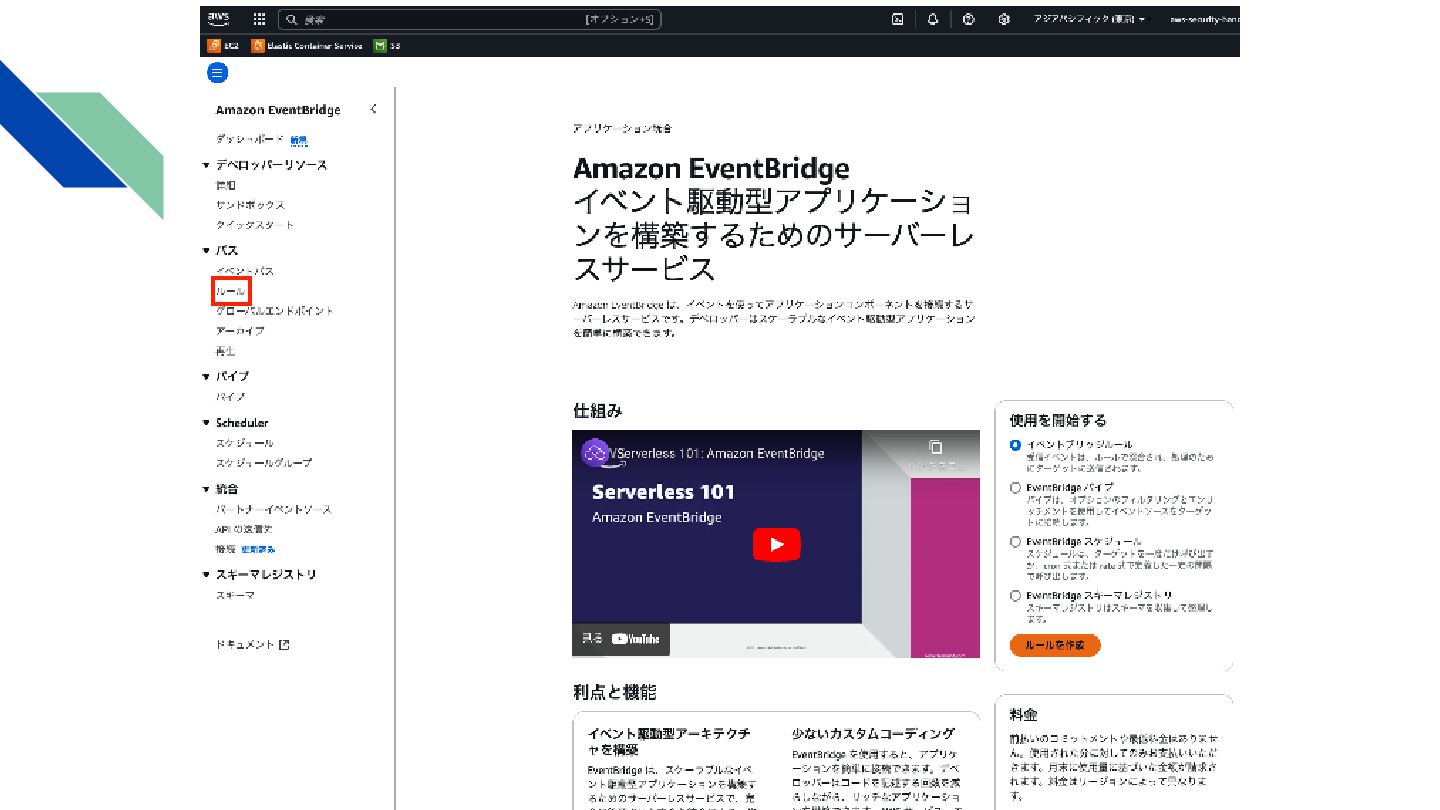Click the copy link icon on the video
The width and height of the screenshot is (1440, 810).
[935, 447]
